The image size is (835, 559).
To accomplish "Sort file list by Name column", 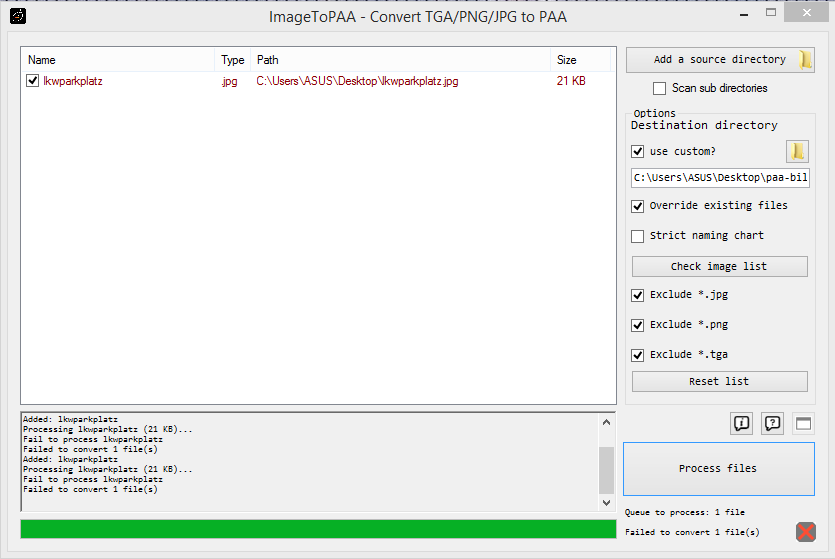I will (118, 60).
